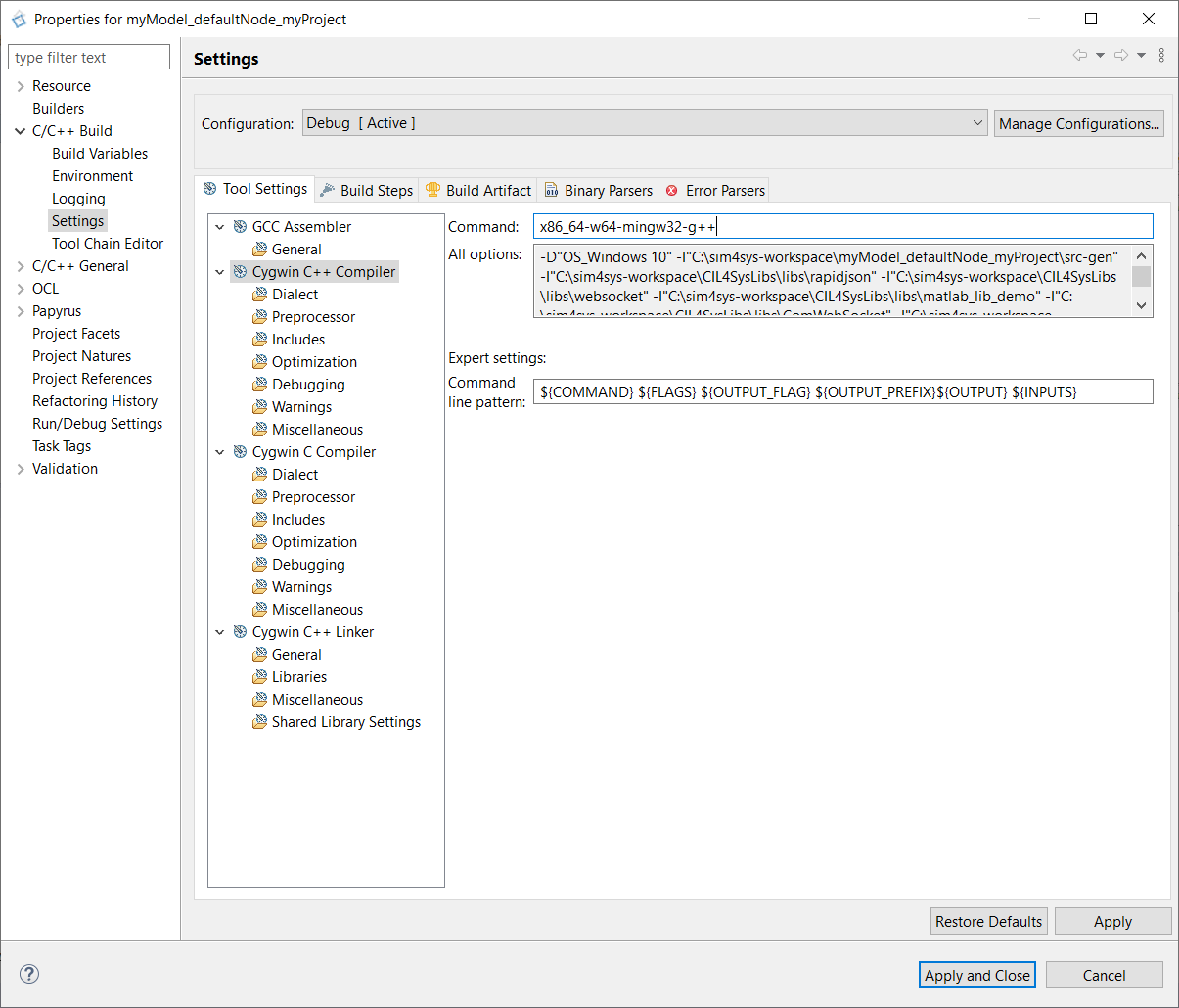1179x1008 pixels.
Task: Go back using the left arrow icon
Action: point(1080,56)
